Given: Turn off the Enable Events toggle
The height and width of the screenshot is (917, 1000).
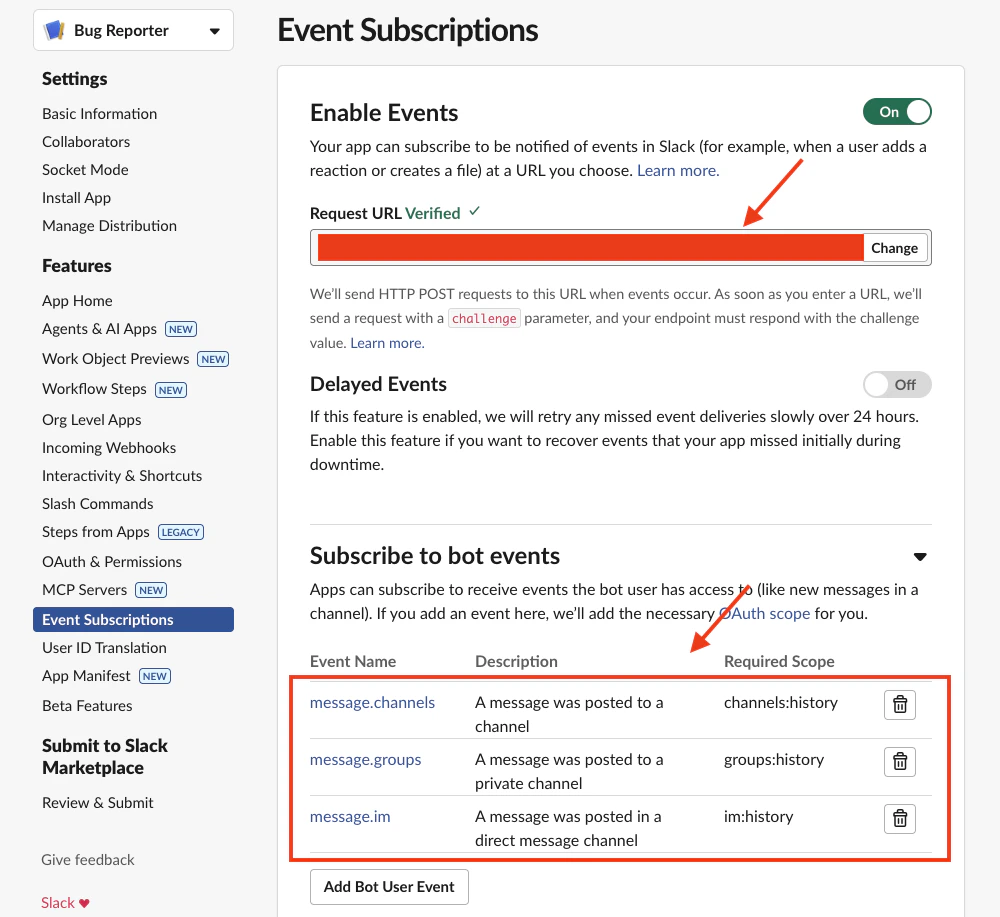Looking at the screenshot, I should (x=897, y=112).
